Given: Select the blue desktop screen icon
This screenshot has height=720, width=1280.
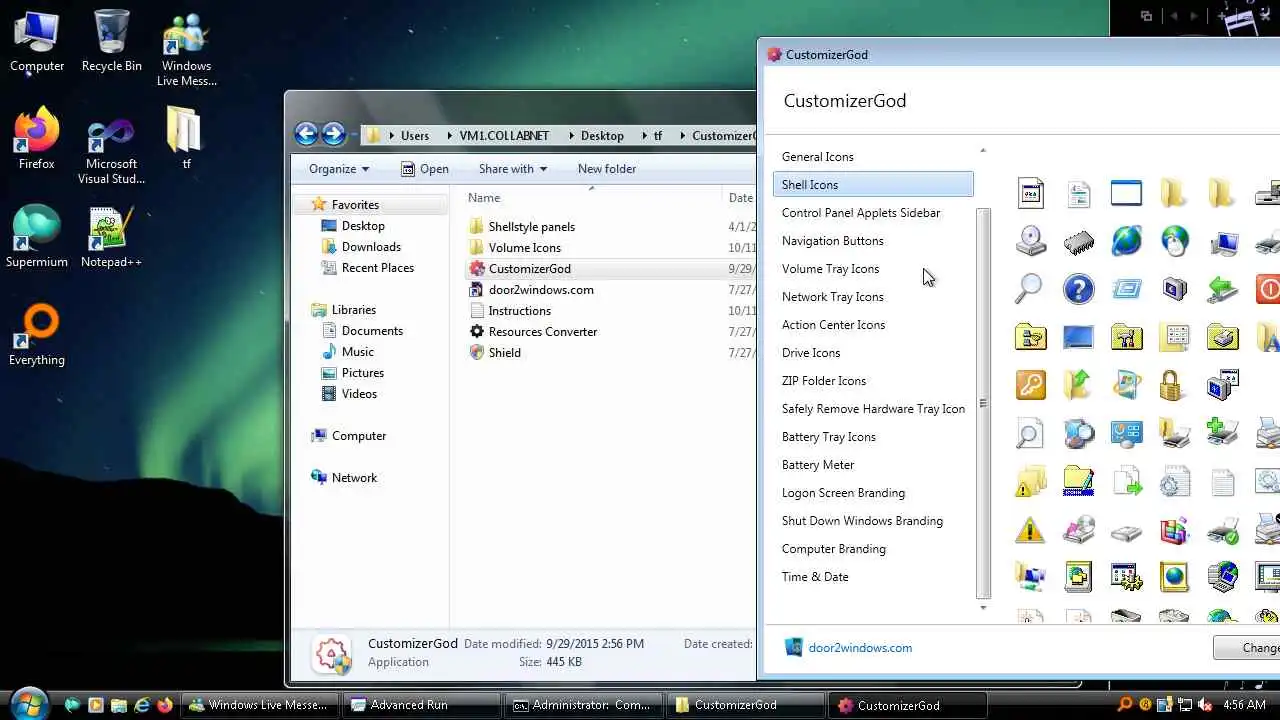Looking at the screenshot, I should coord(1078,337).
